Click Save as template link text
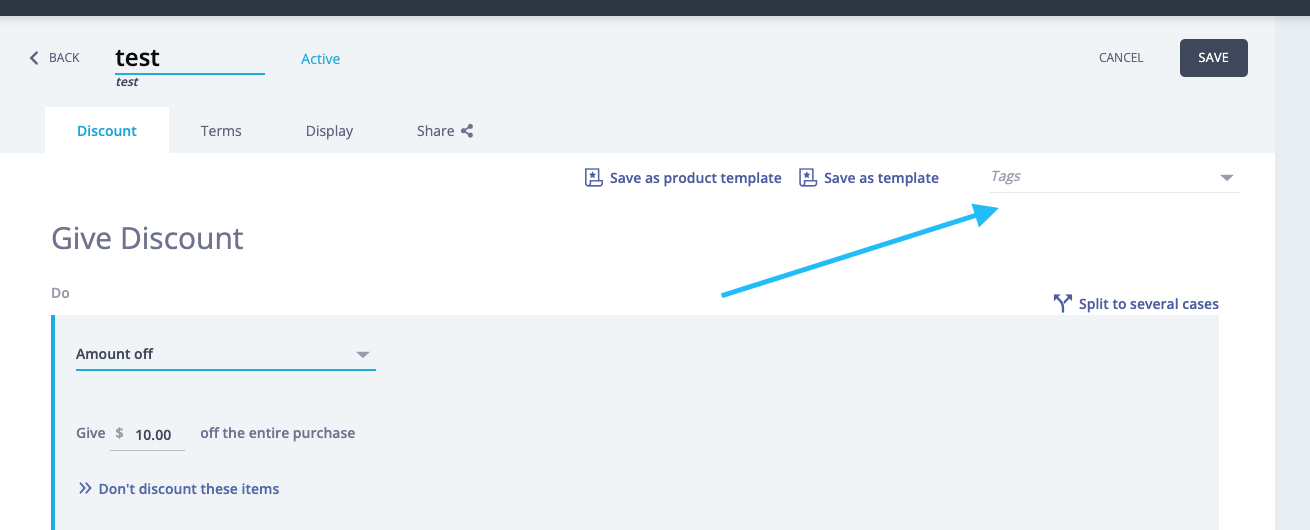 [x=881, y=178]
